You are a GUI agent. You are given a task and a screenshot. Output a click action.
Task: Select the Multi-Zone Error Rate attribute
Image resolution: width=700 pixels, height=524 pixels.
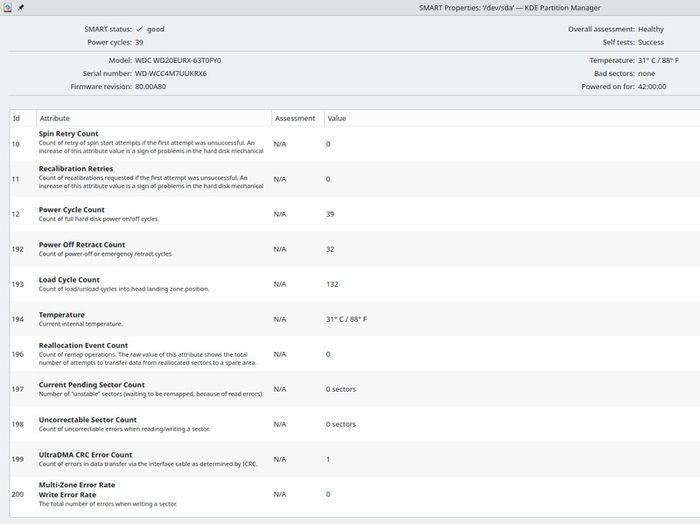[77, 485]
